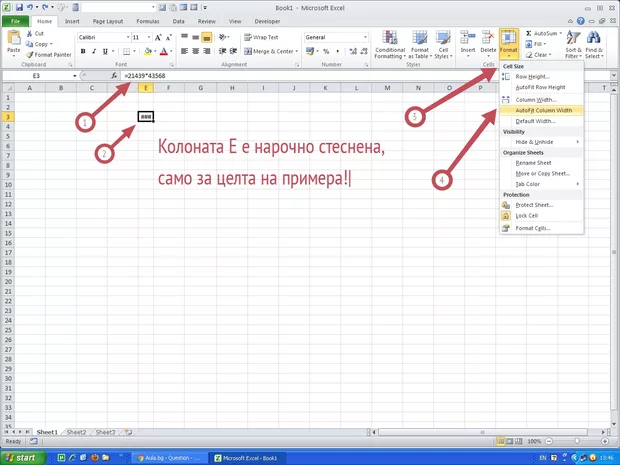
Task: Switch to the Insert ribbon tab
Action: pyautogui.click(x=72, y=21)
